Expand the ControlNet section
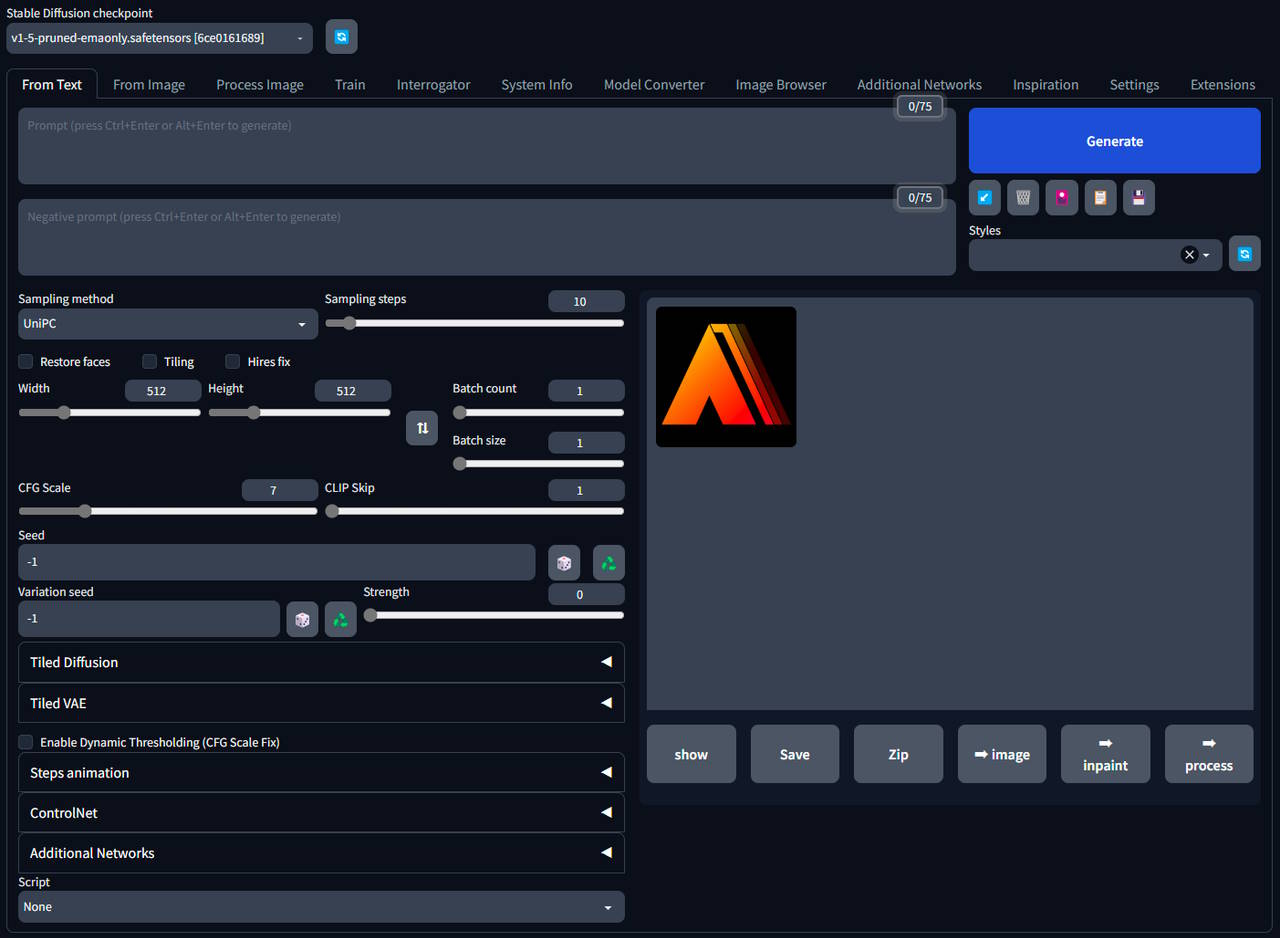This screenshot has width=1280, height=938. (321, 813)
